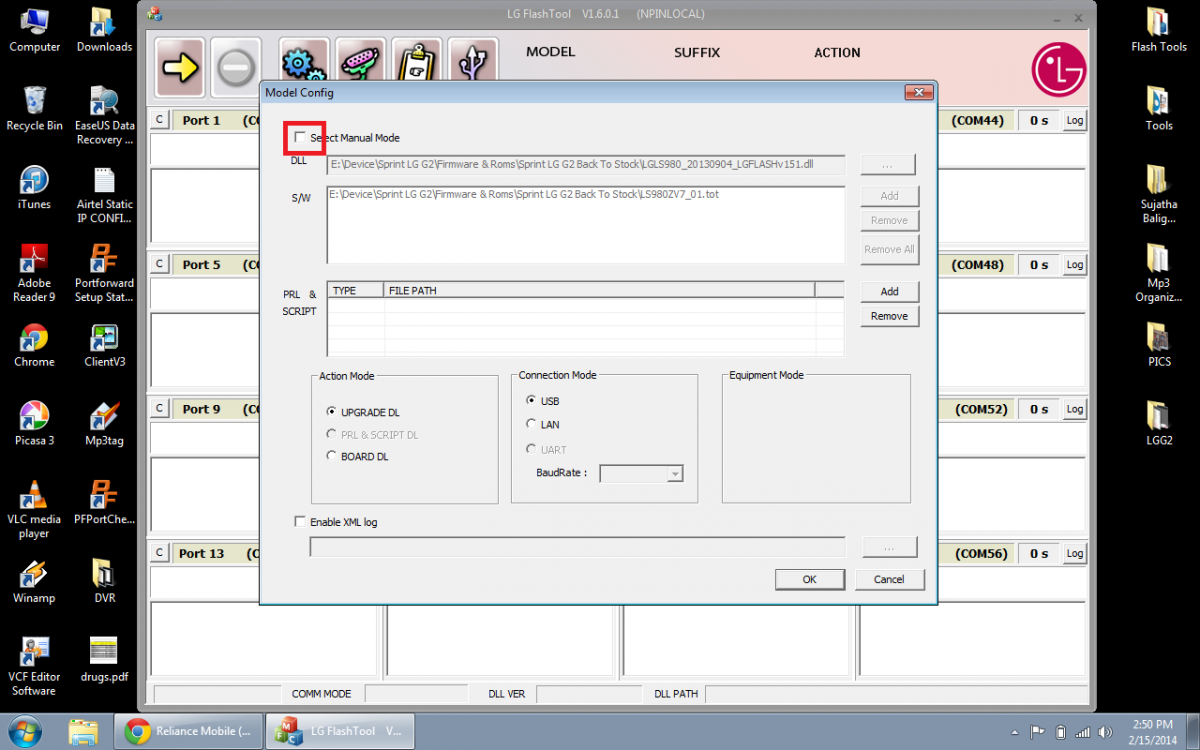The height and width of the screenshot is (750, 1200).
Task: Click the C button beside Port 13
Action: tap(159, 552)
